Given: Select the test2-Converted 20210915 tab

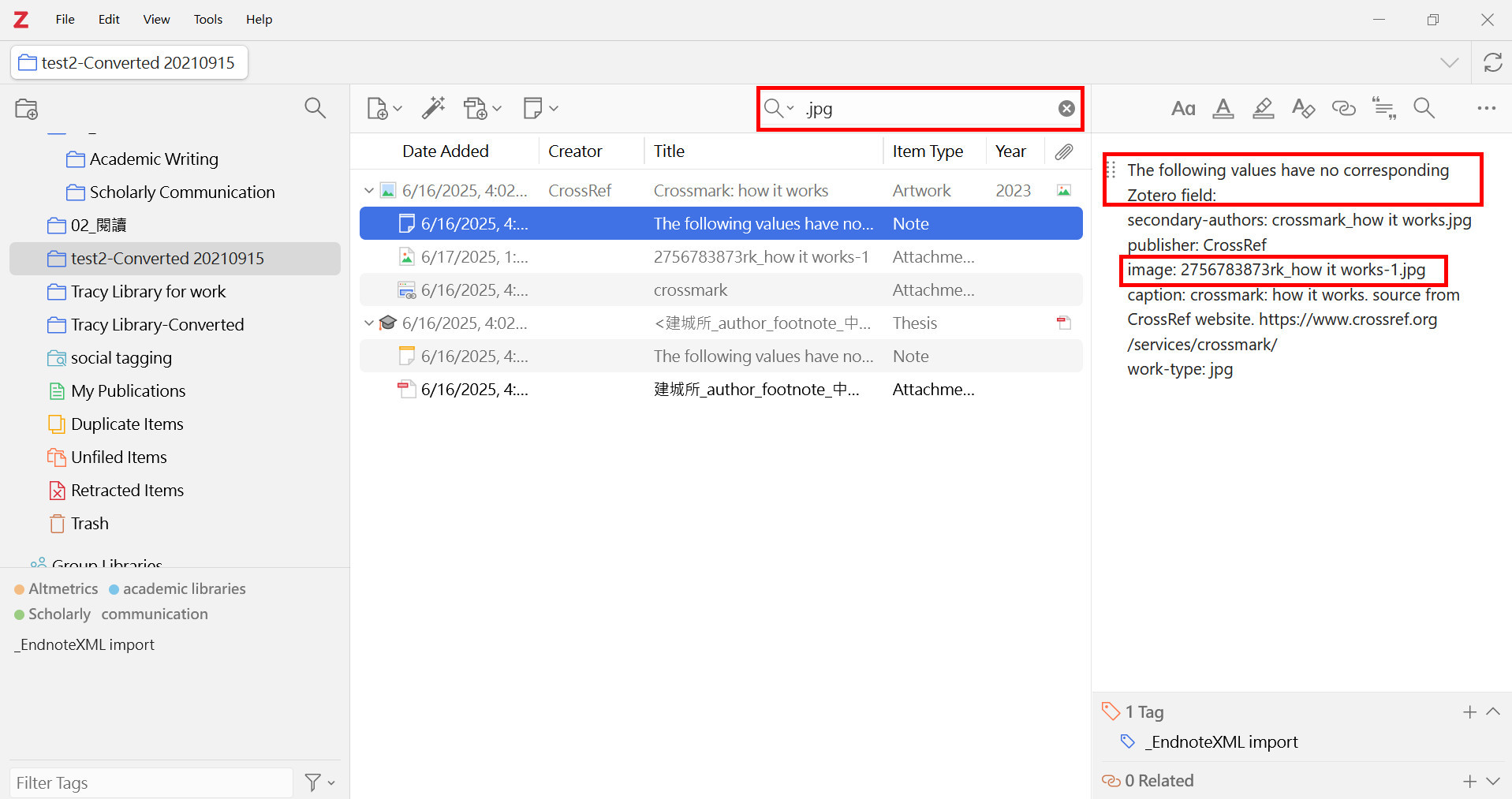Looking at the screenshot, I should pos(129,62).
